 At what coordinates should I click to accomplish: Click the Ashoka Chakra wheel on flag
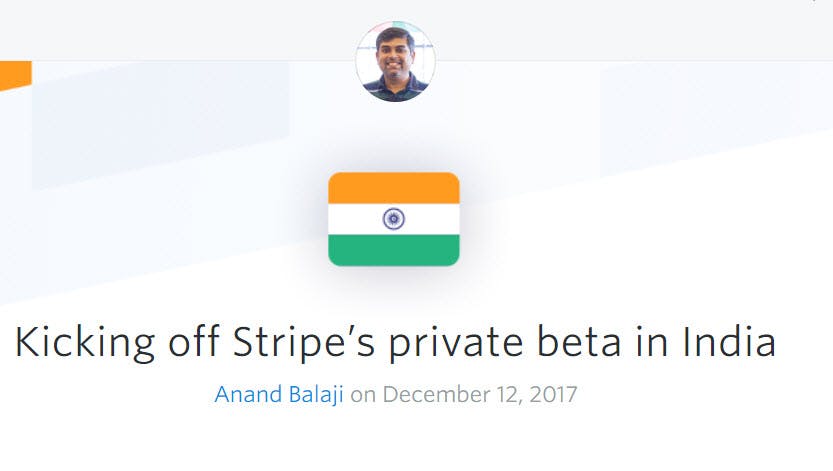pyautogui.click(x=394, y=219)
